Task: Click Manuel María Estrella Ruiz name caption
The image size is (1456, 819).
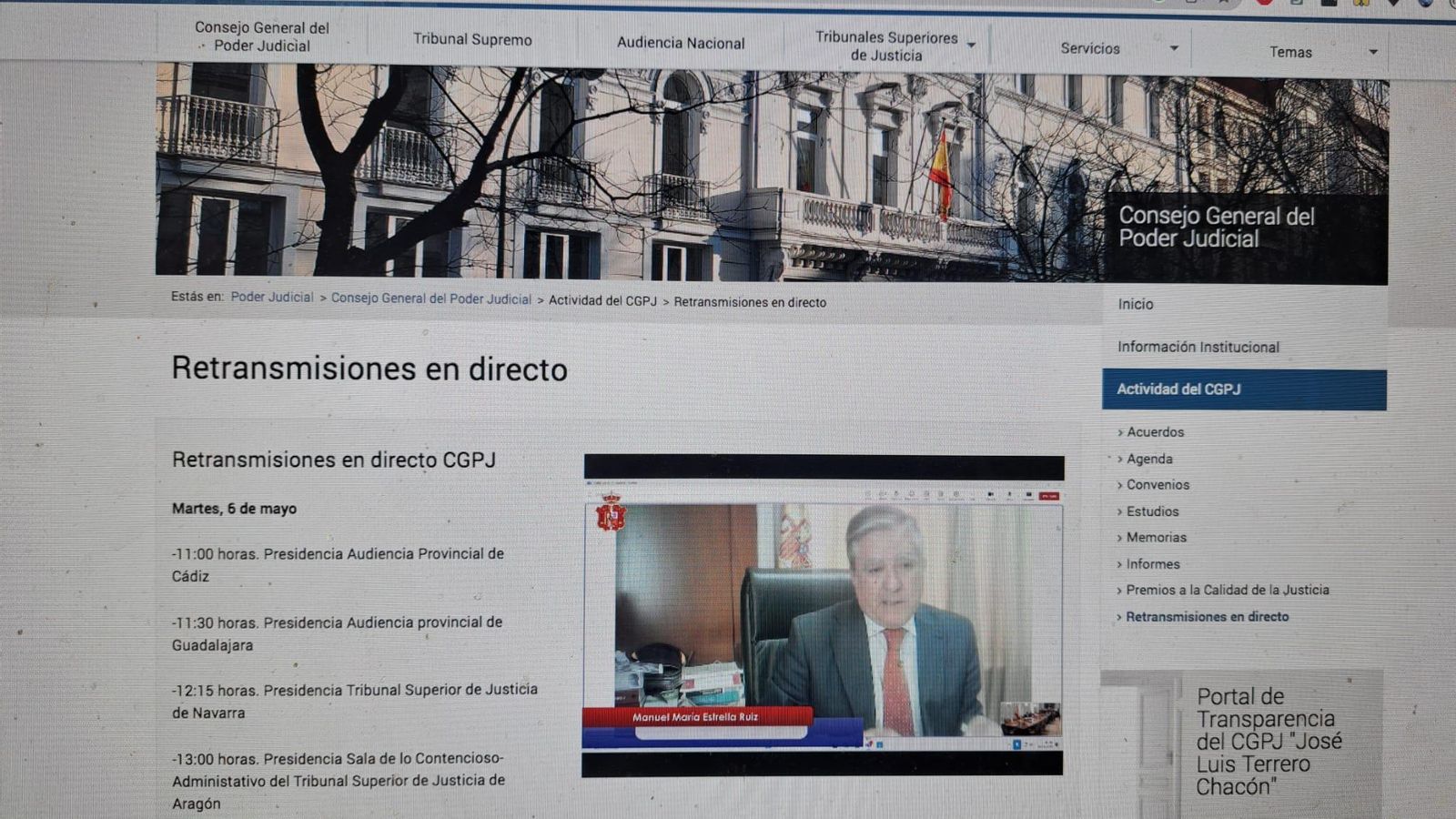Action: point(695,717)
